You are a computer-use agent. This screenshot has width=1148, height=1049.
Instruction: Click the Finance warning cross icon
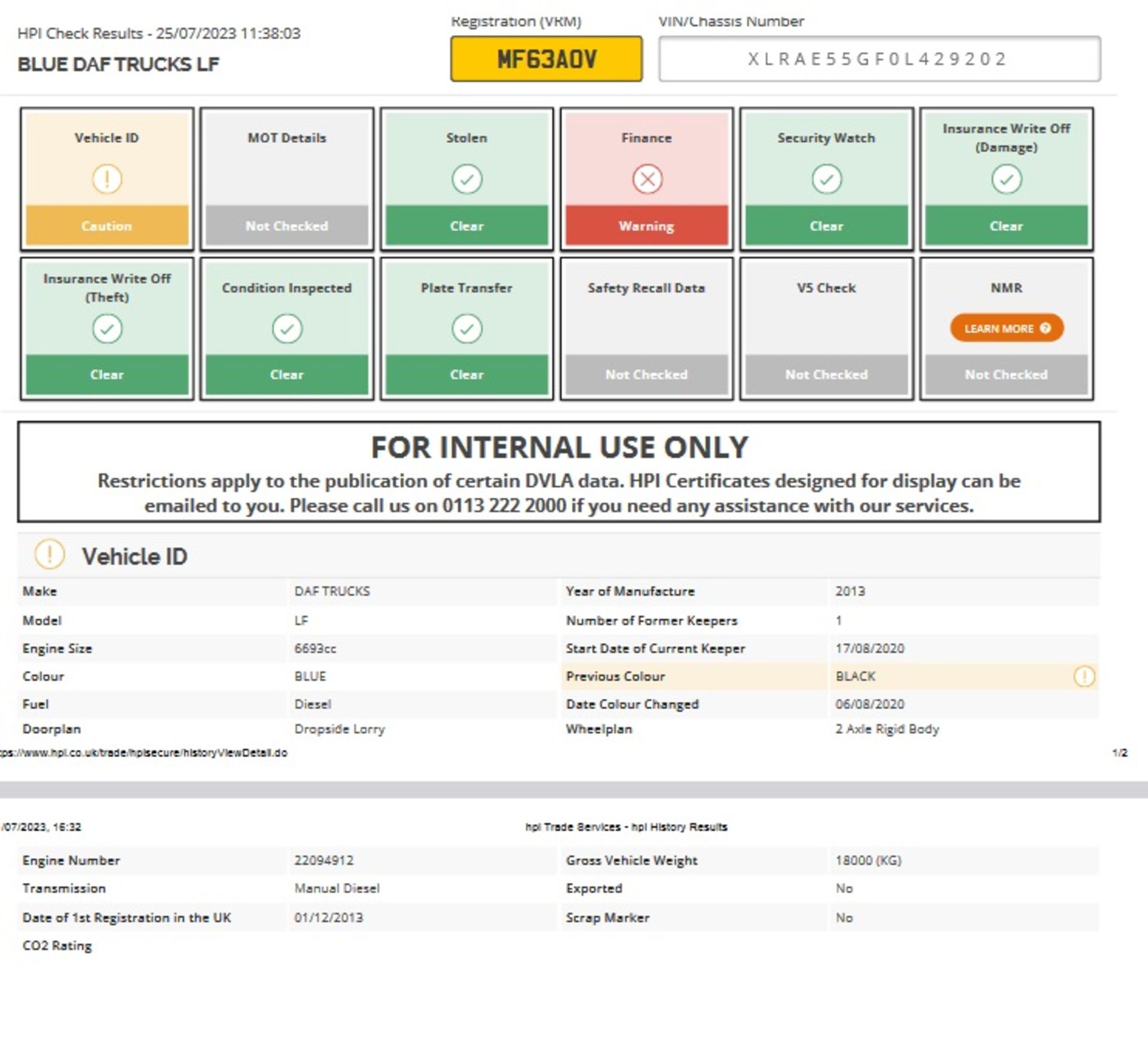click(x=647, y=179)
